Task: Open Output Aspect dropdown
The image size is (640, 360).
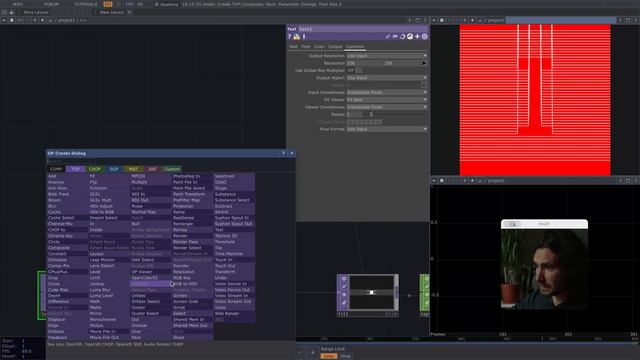Action: coord(387,78)
